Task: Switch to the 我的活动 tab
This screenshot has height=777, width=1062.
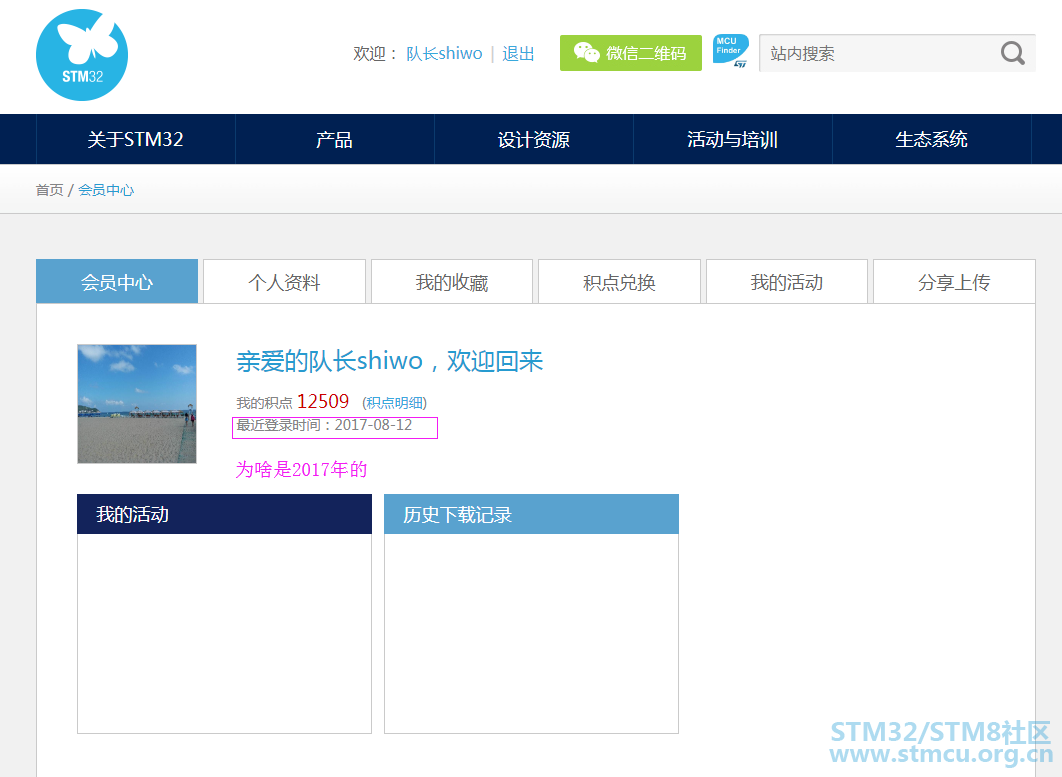Action: click(x=786, y=282)
